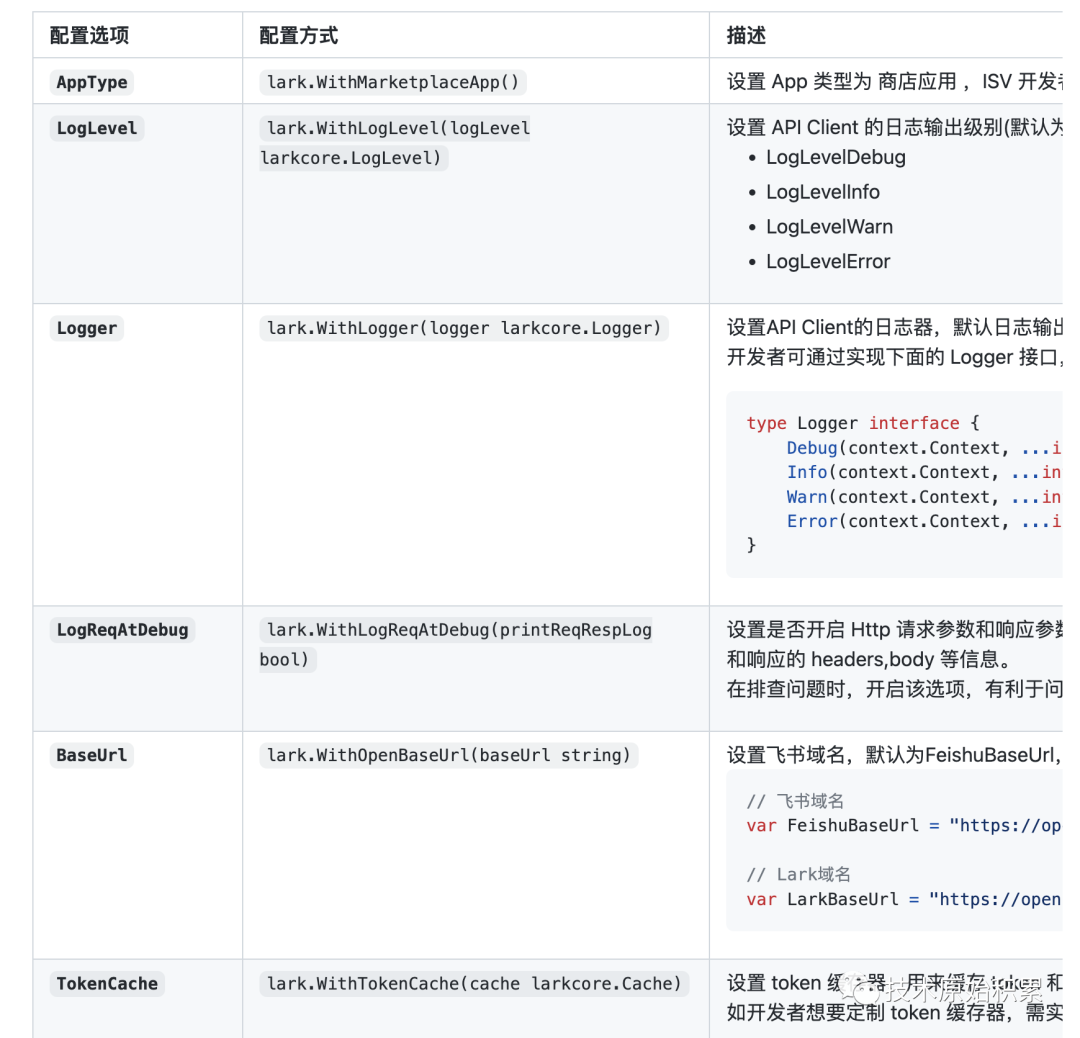Viewport: 1080px width, 1038px height.
Task: Click the LogLevelInfo bullet item
Action: tap(822, 192)
